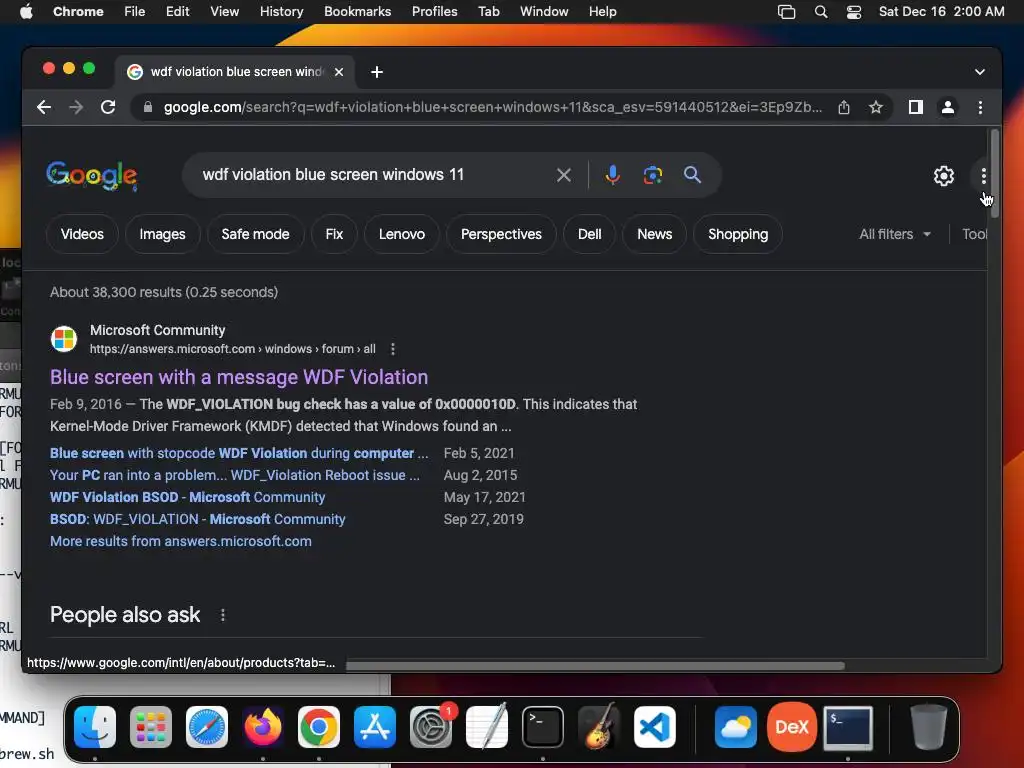Open a new tab with plus button
This screenshot has width=1024, height=768.
pos(377,72)
